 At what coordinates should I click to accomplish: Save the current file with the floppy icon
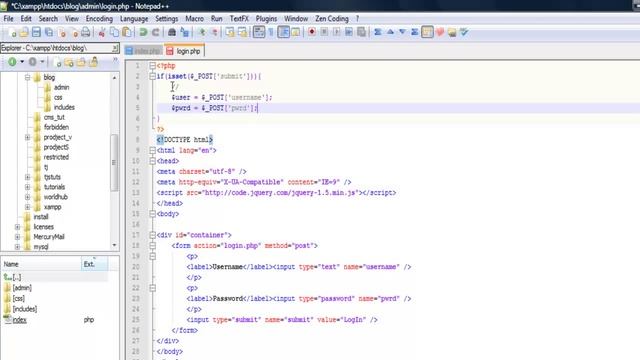pyautogui.click(x=36, y=32)
